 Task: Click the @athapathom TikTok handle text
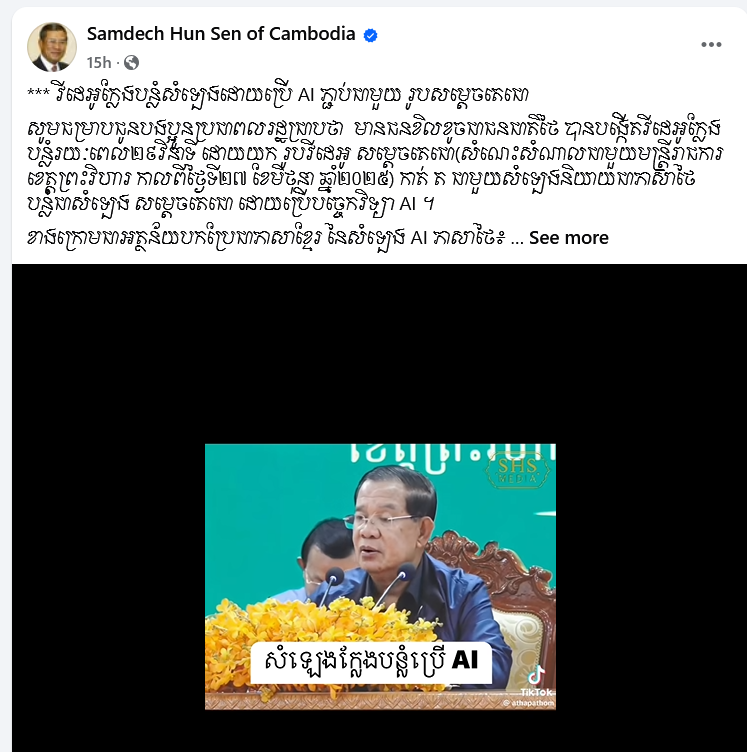pos(529,703)
